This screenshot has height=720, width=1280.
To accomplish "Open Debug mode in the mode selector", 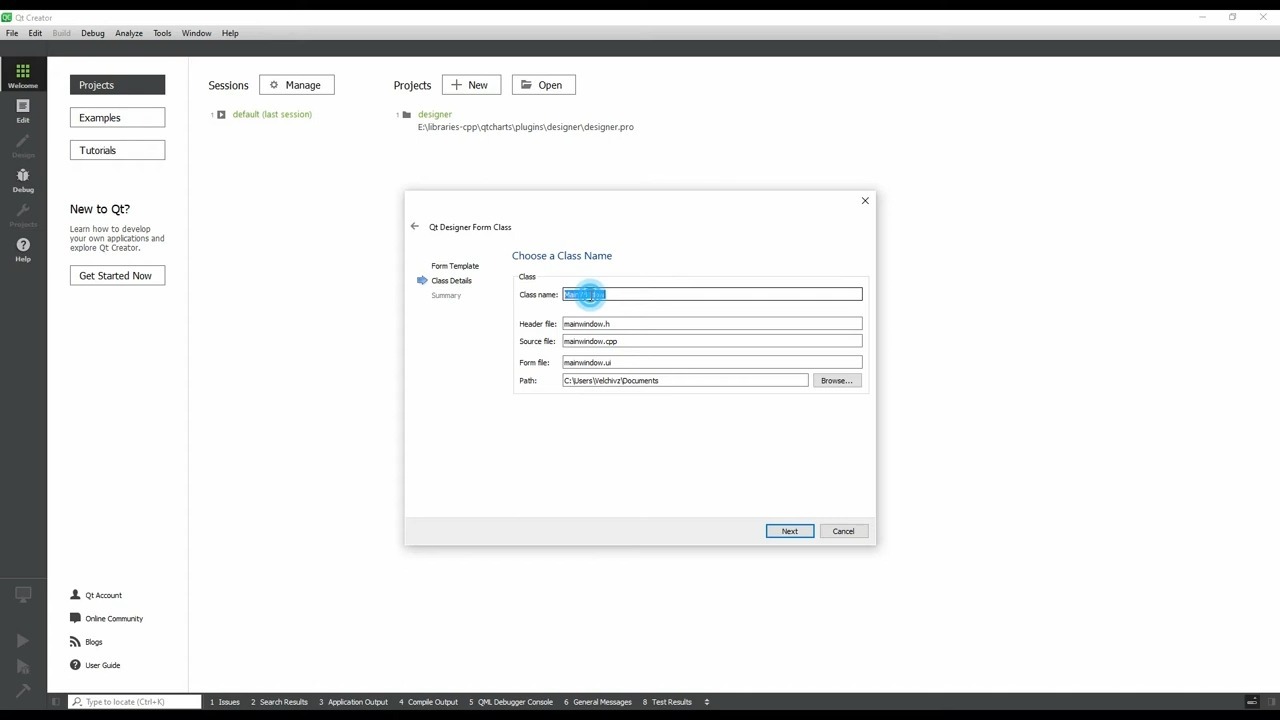I will tap(23, 180).
